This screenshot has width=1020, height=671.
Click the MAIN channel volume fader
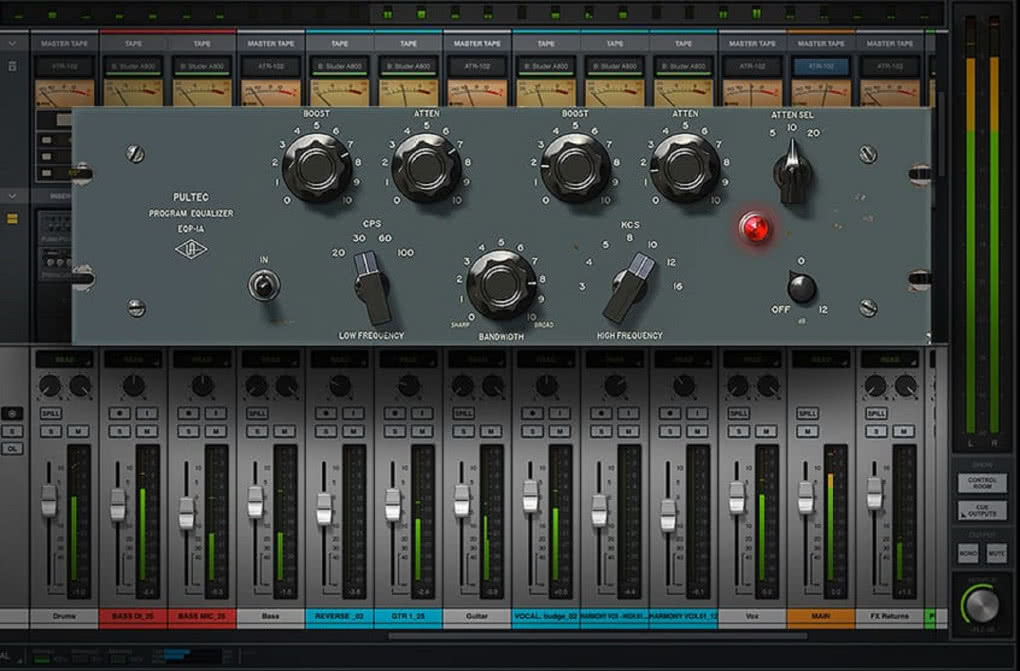coord(805,497)
